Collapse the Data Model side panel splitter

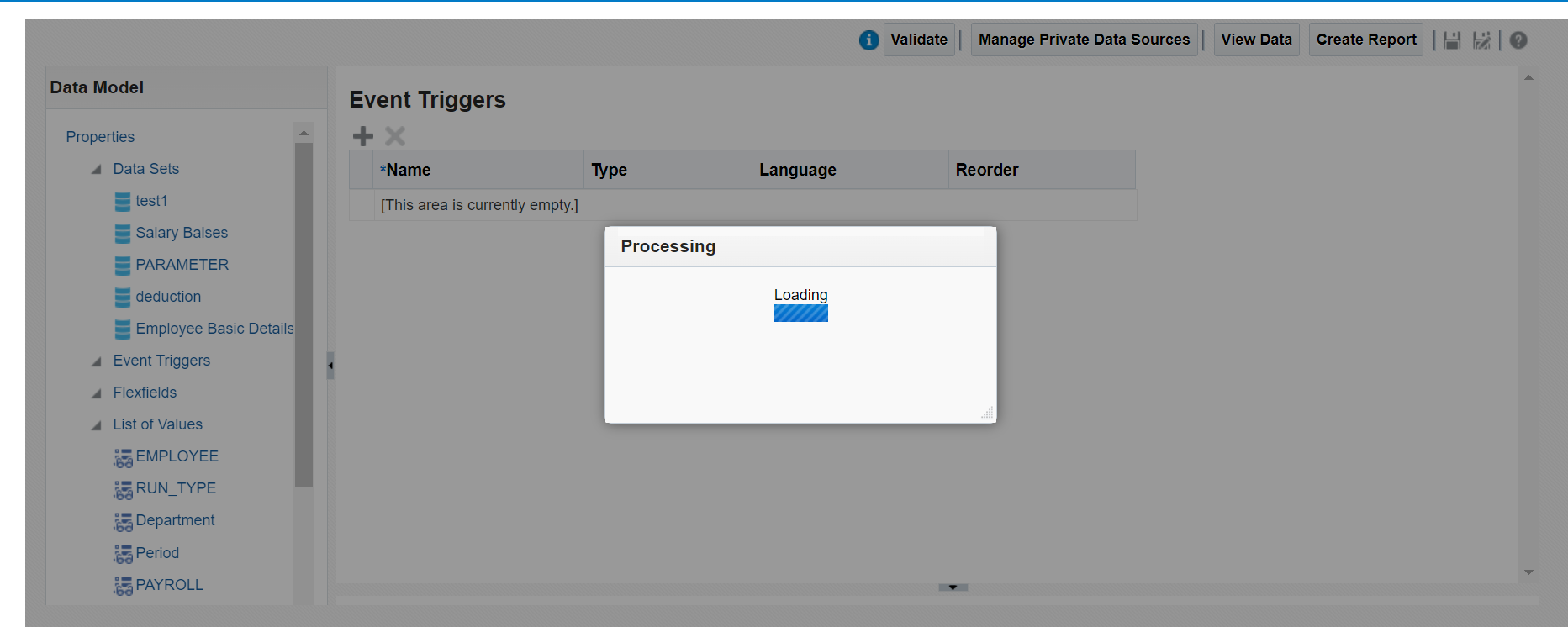pos(330,366)
